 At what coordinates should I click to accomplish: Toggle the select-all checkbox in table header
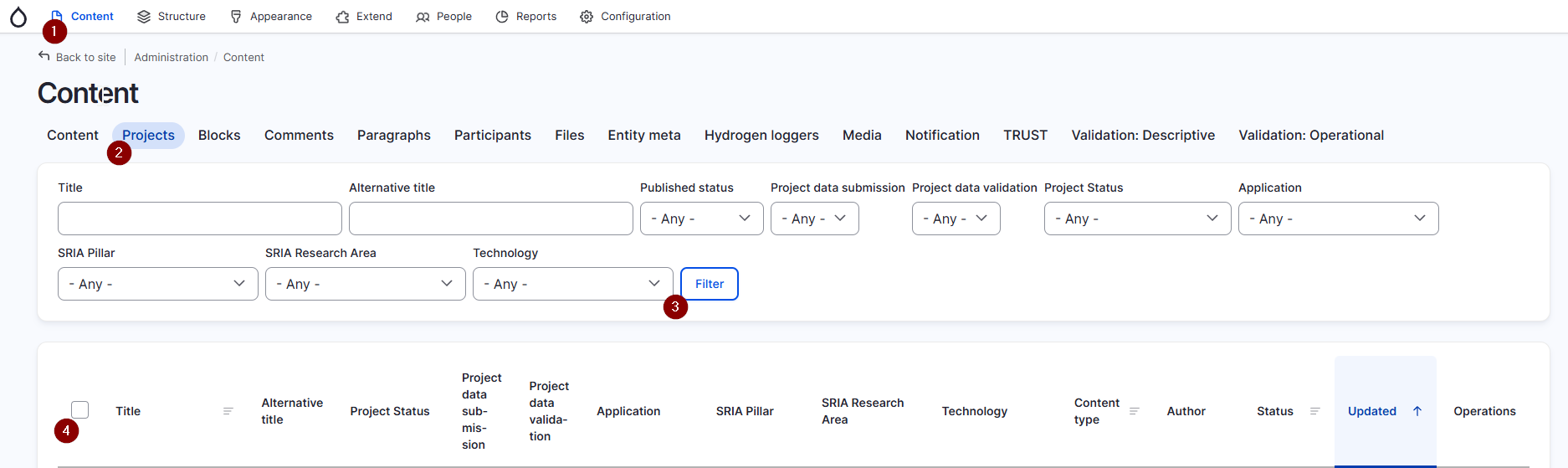79,409
